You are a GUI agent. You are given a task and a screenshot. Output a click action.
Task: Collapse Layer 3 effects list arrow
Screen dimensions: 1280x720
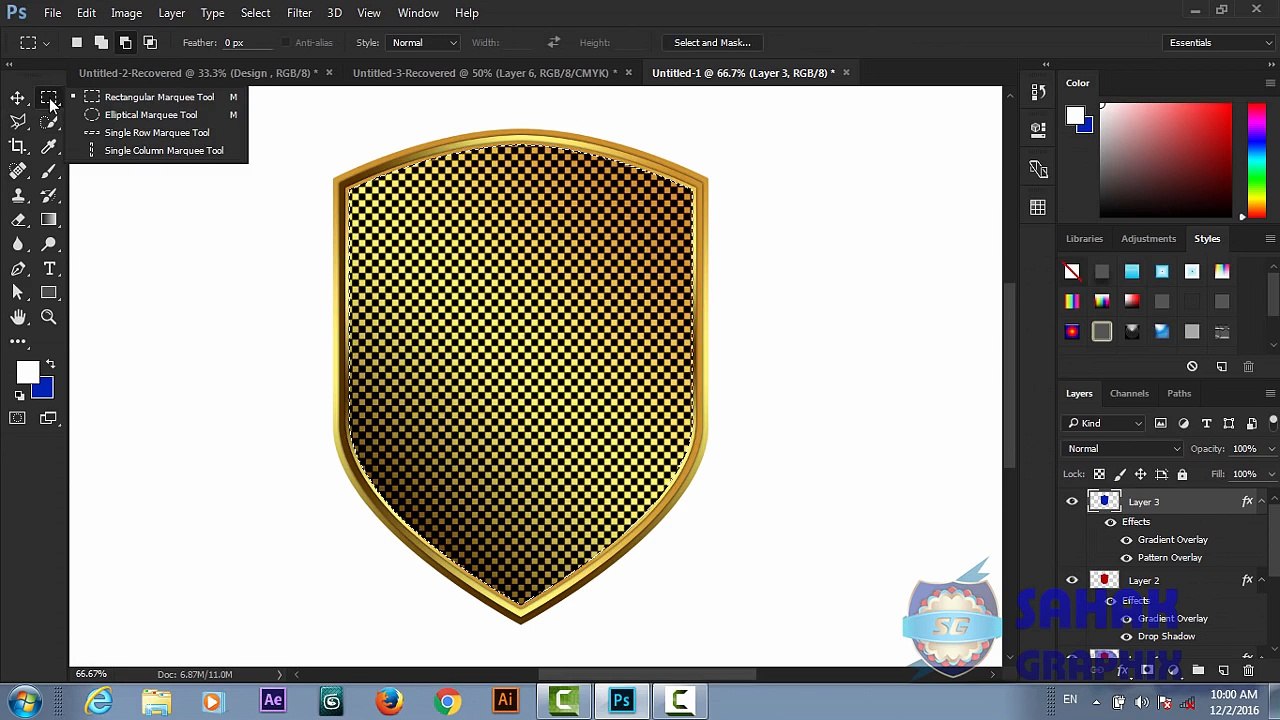pyautogui.click(x=1262, y=502)
